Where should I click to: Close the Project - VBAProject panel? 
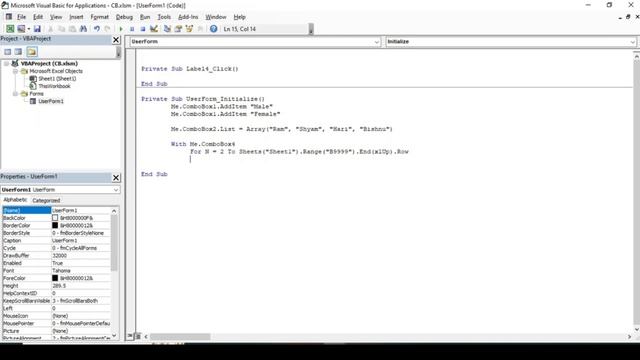point(116,40)
